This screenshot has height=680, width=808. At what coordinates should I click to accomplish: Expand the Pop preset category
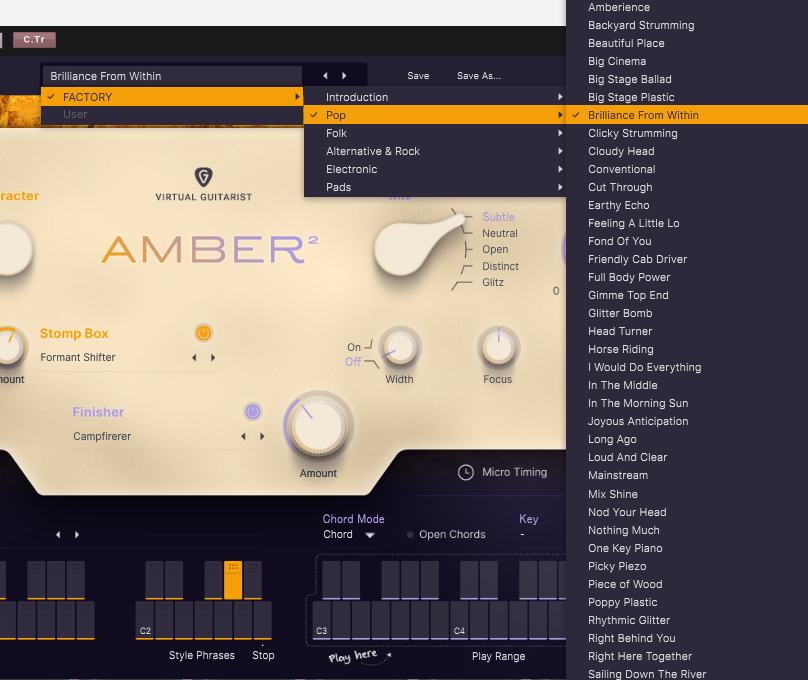coord(435,115)
